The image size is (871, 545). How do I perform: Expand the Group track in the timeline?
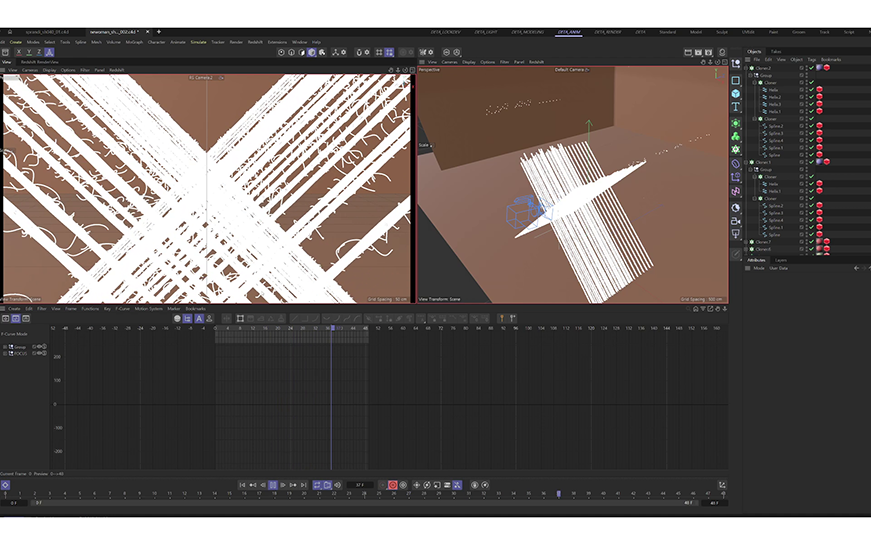6,347
